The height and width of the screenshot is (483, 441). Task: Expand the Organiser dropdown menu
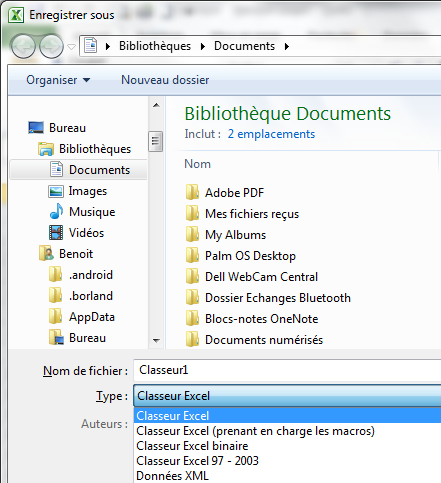58,80
